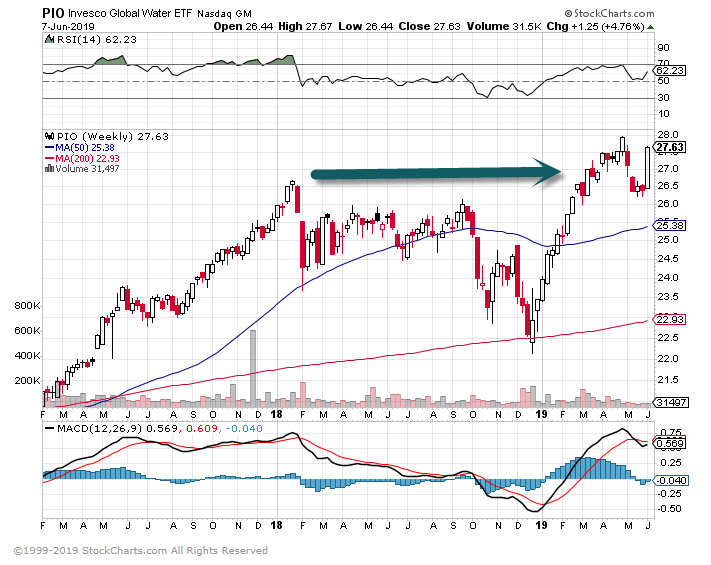Click the Close 27.63 value in the header

(x=429, y=26)
